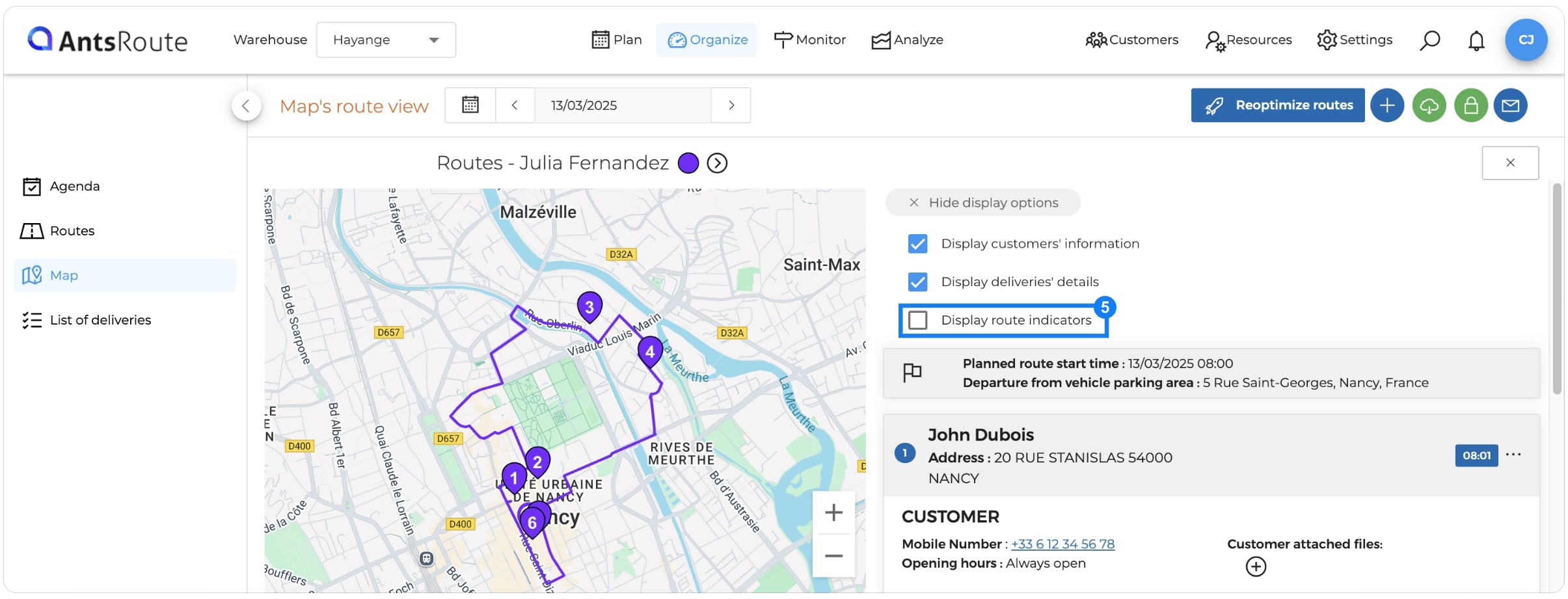Click map marker 6
The width and height of the screenshot is (1568, 599).
[532, 522]
